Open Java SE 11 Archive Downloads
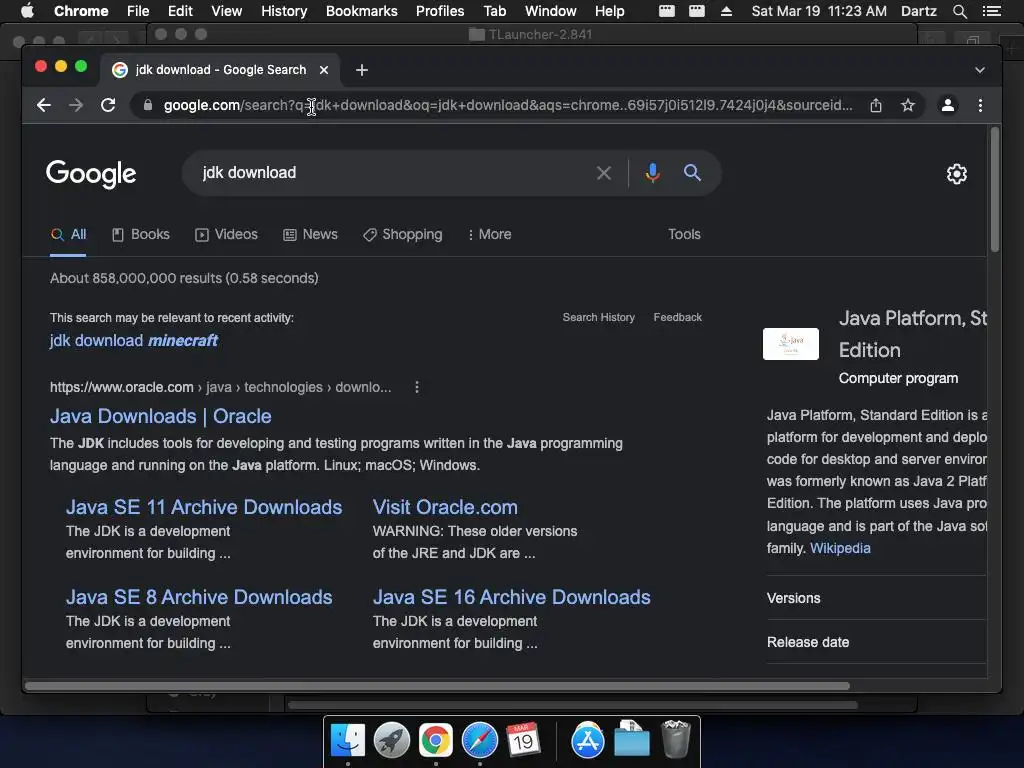Screen dimensions: 1024x768 click(204, 507)
